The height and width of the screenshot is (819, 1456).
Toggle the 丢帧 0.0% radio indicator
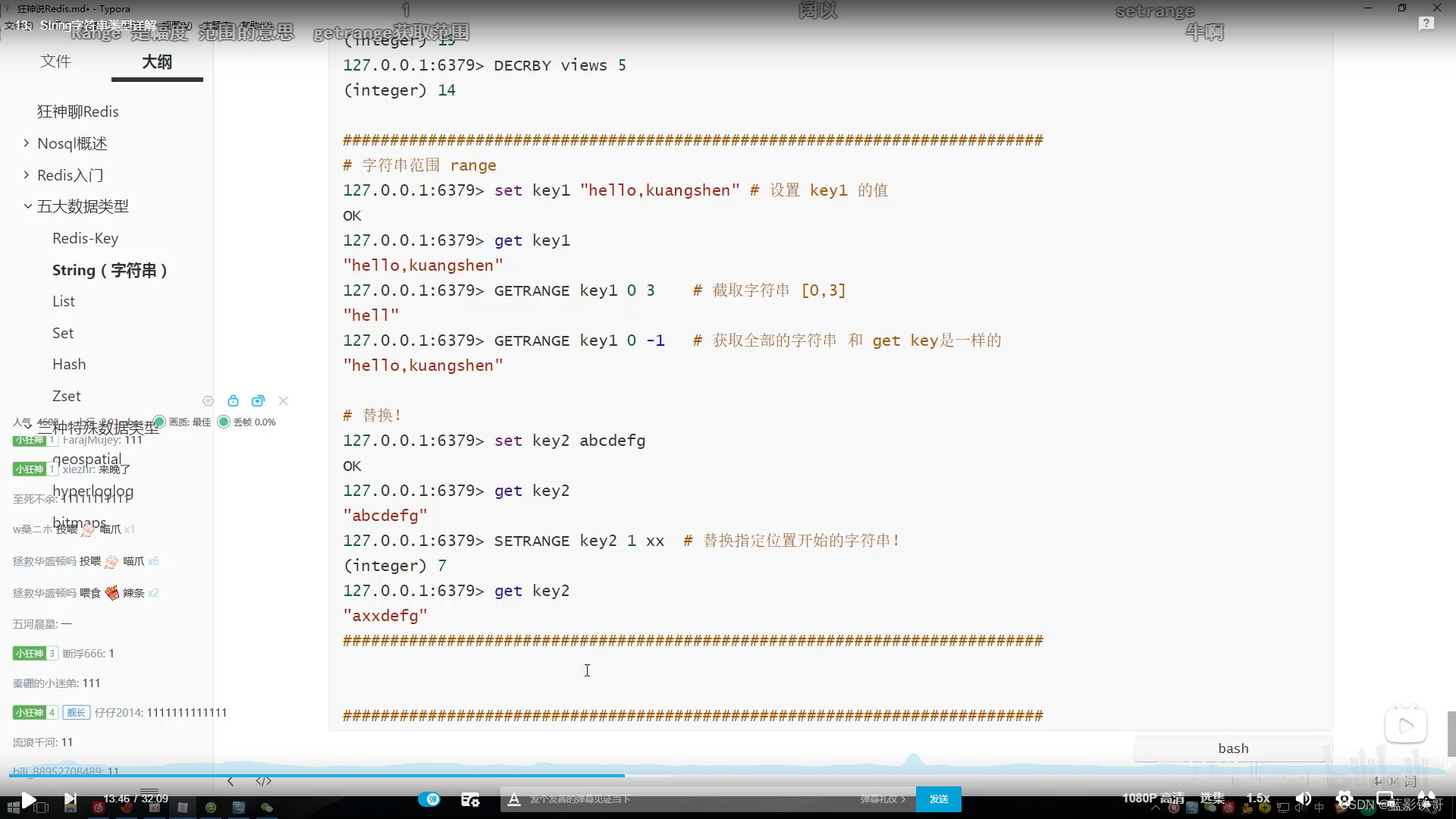224,422
